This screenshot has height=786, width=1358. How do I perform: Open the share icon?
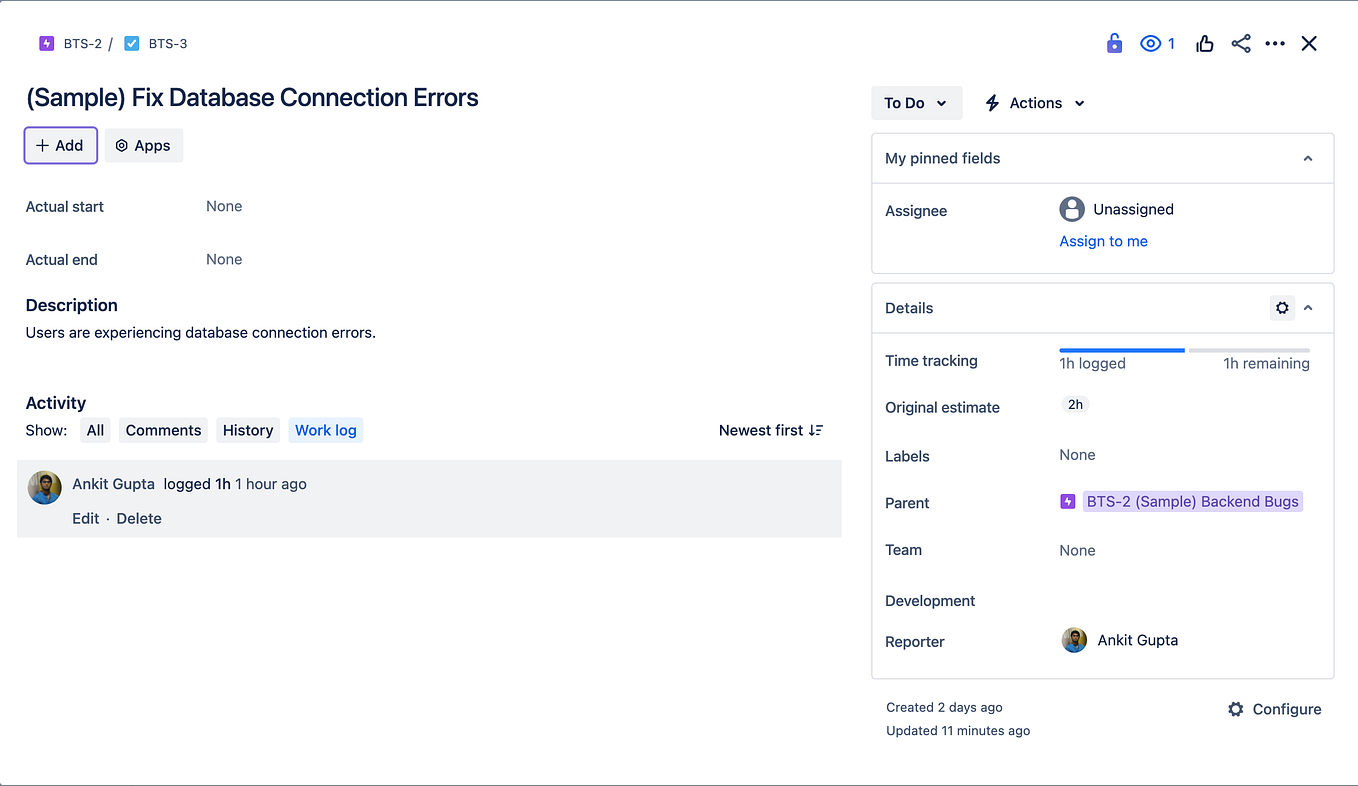[x=1240, y=43]
